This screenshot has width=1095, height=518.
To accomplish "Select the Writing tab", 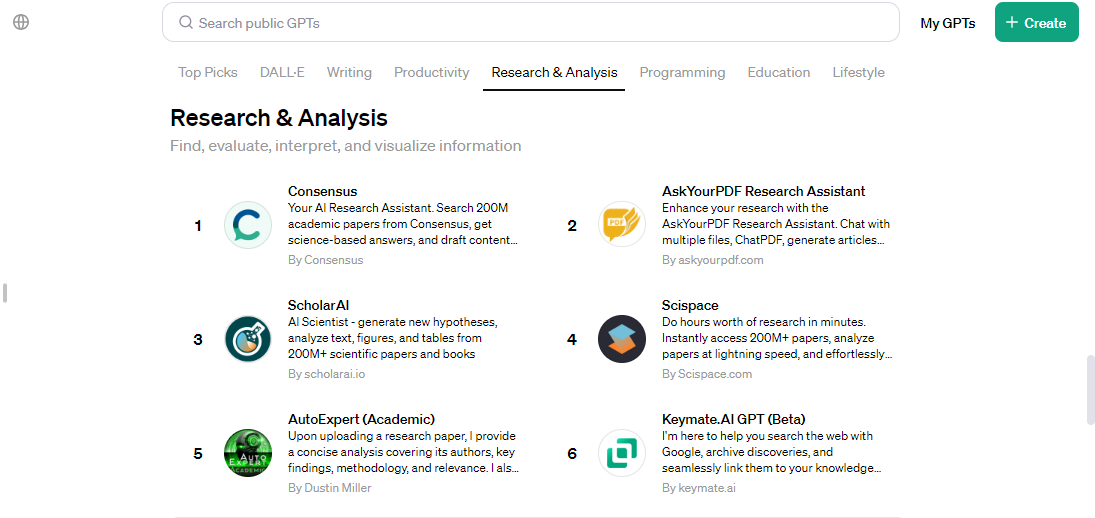I will click(349, 72).
